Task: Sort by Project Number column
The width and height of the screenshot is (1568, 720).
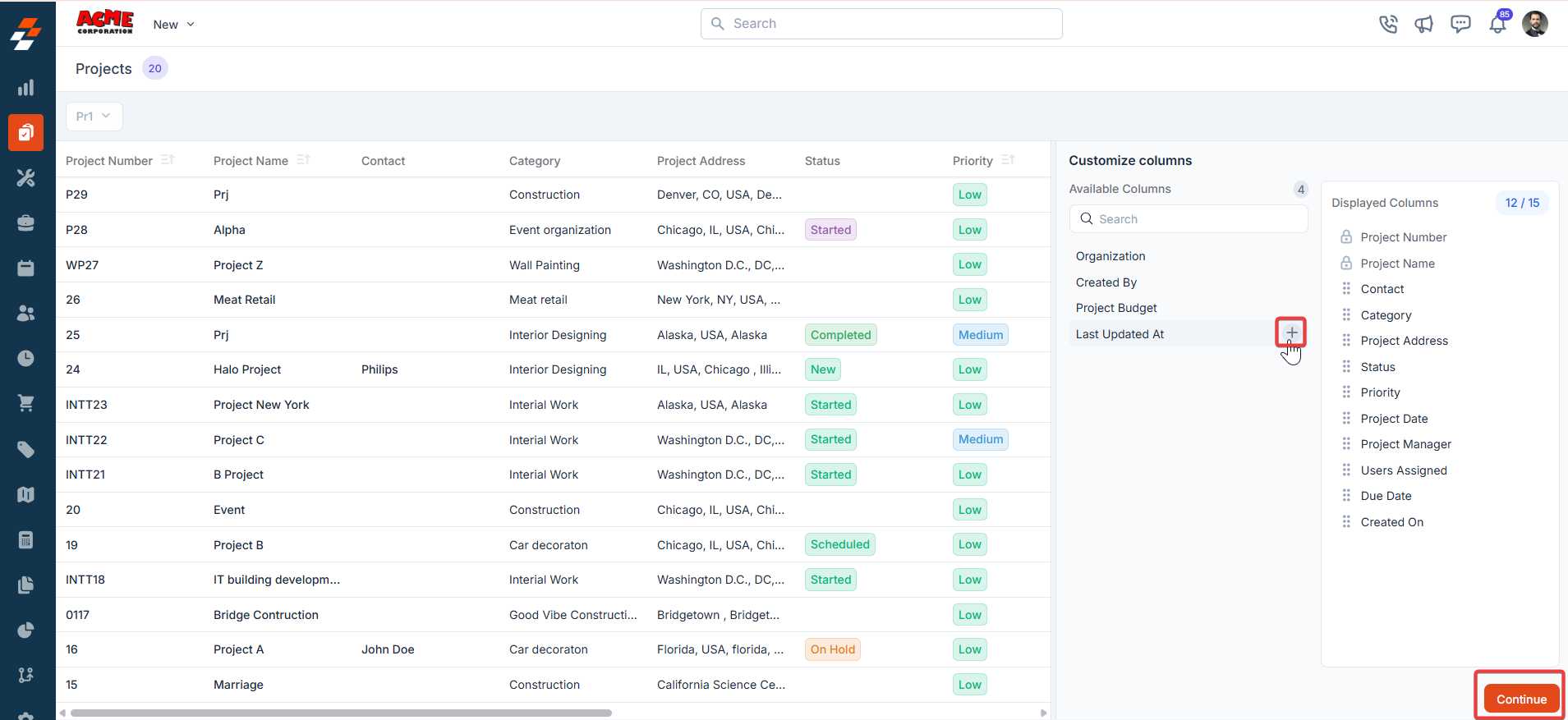Action: coord(168,159)
